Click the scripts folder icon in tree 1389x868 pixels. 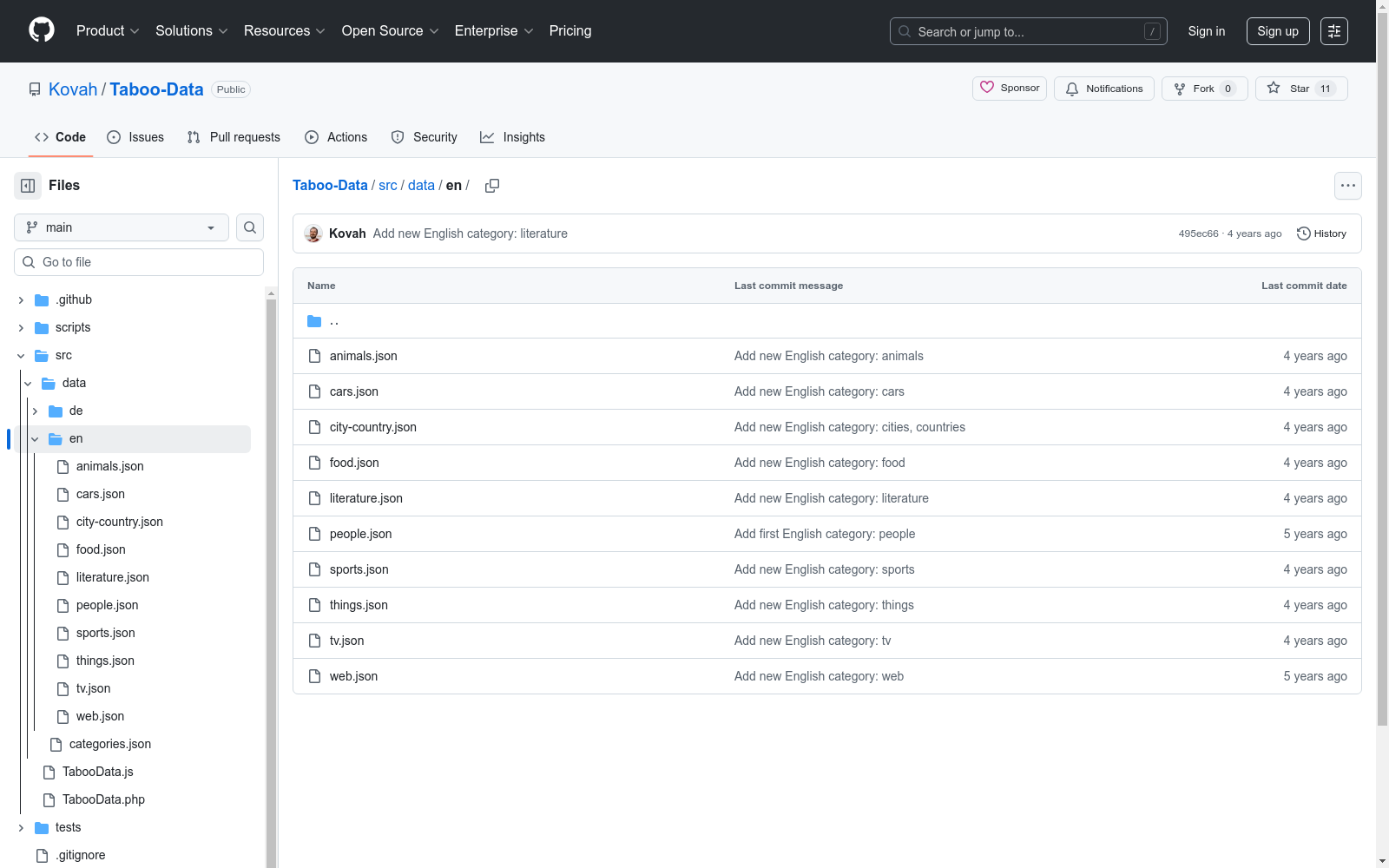[x=42, y=328]
